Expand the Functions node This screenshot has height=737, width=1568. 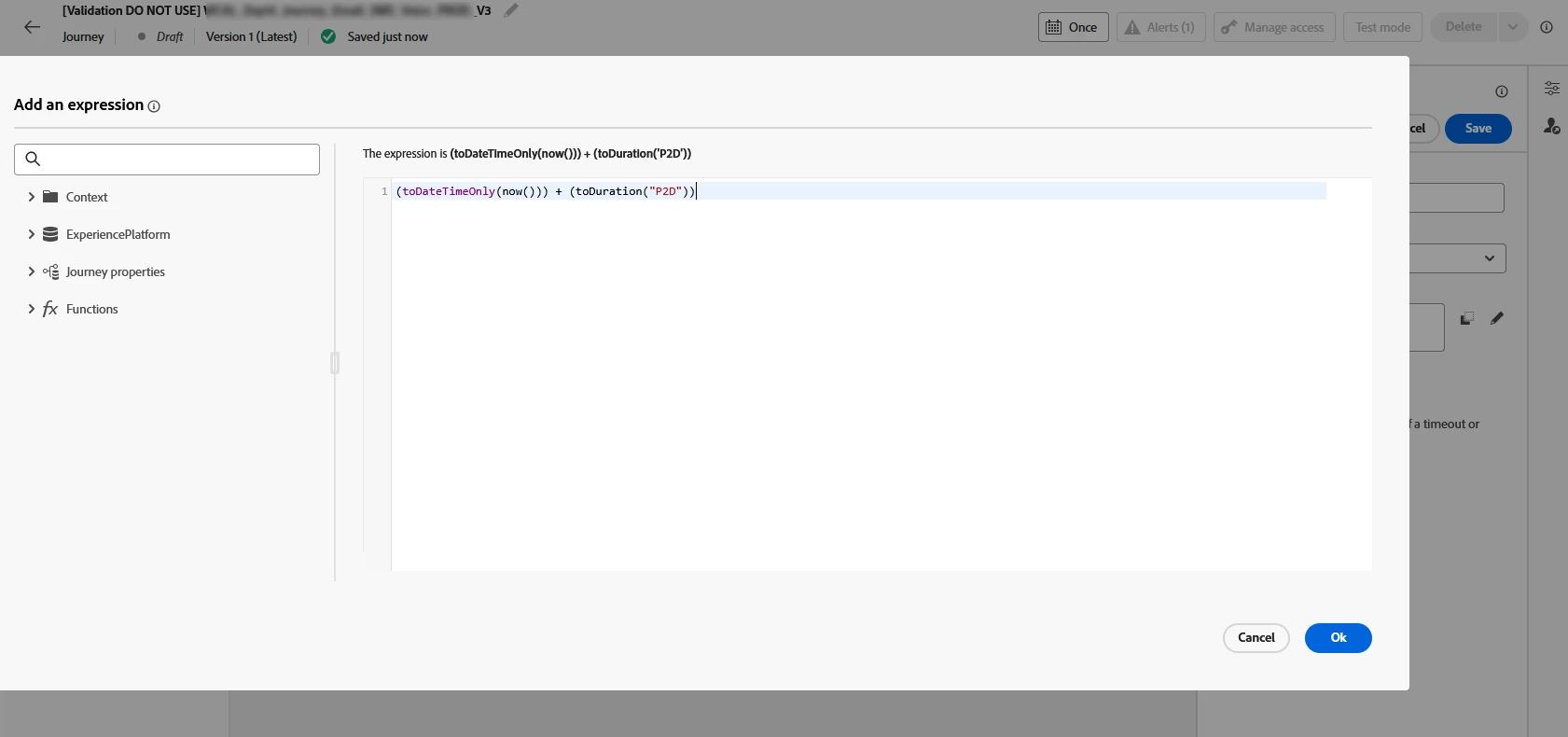coord(31,309)
